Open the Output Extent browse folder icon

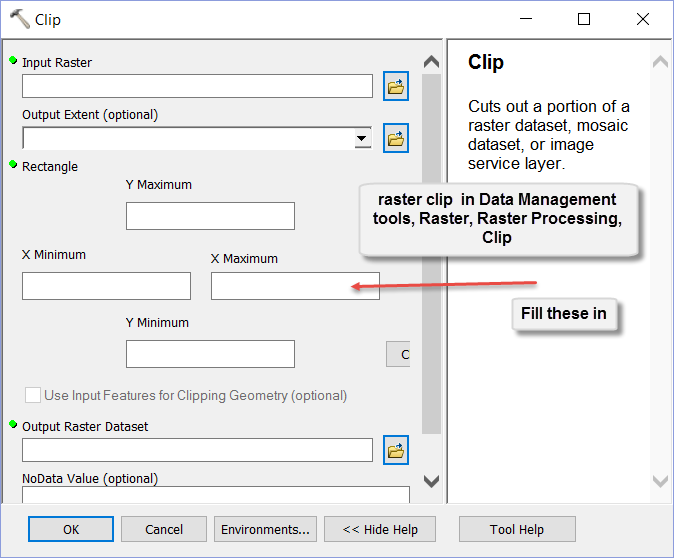pyautogui.click(x=395, y=138)
